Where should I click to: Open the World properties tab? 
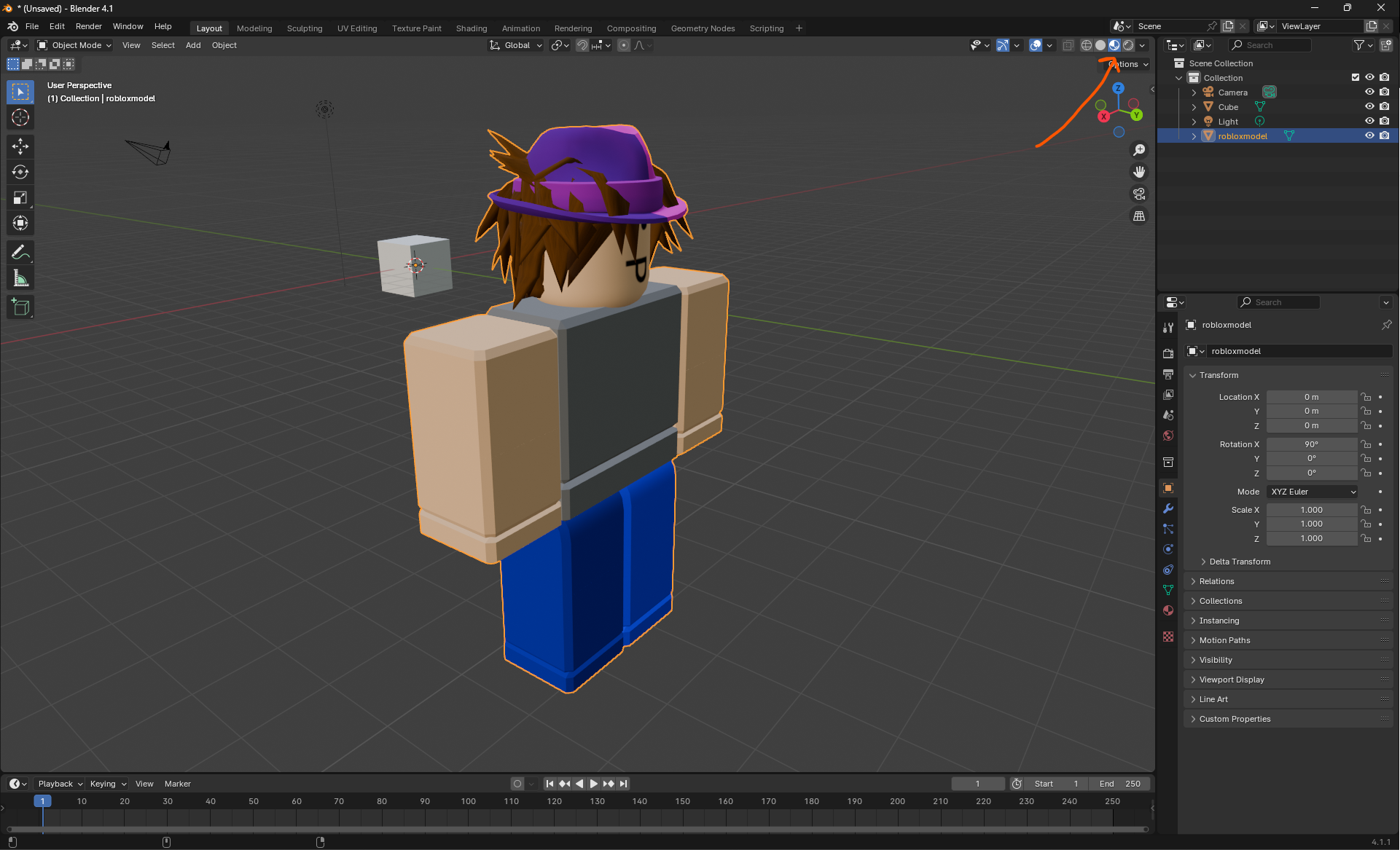pos(1168,436)
